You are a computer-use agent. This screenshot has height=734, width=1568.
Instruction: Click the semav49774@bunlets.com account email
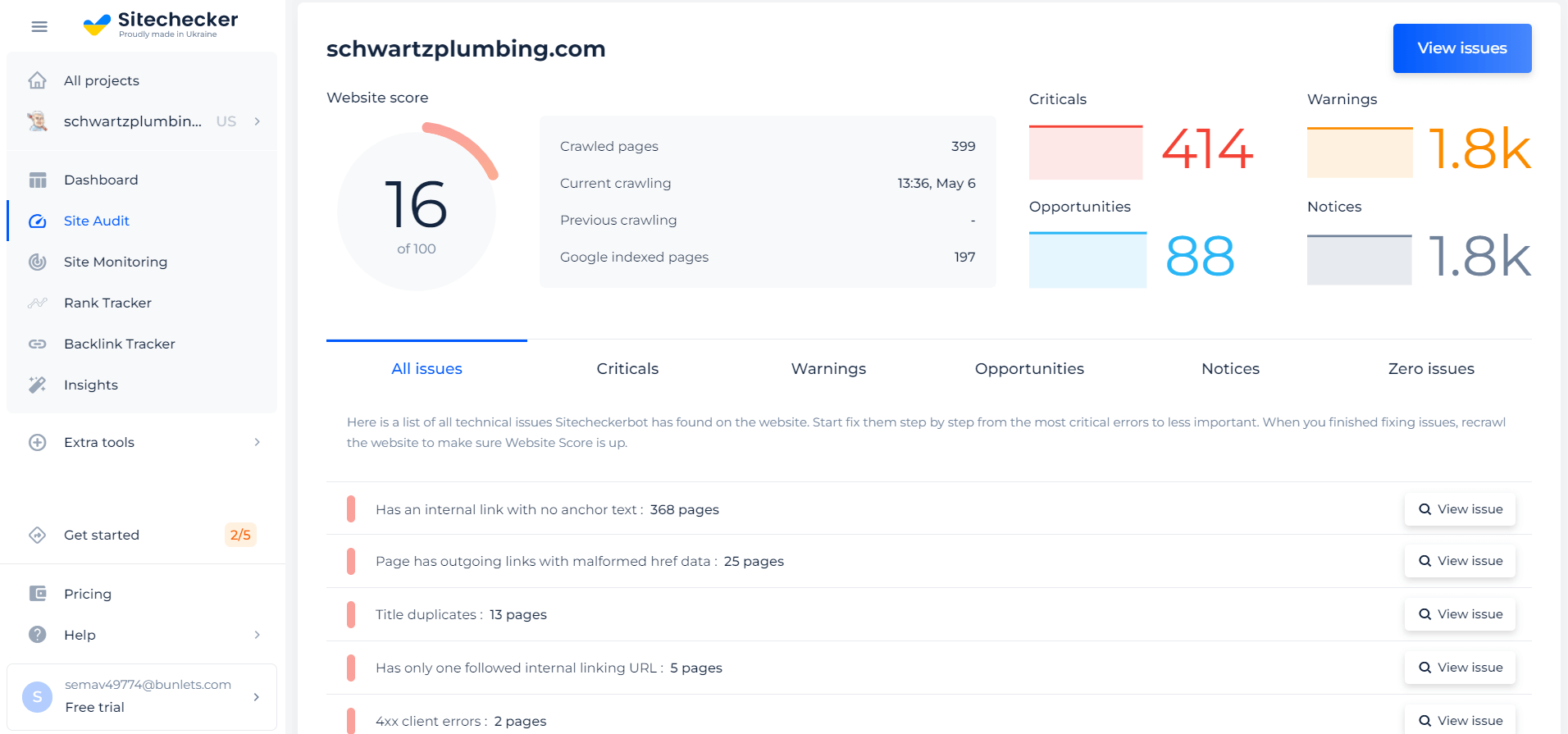click(148, 685)
